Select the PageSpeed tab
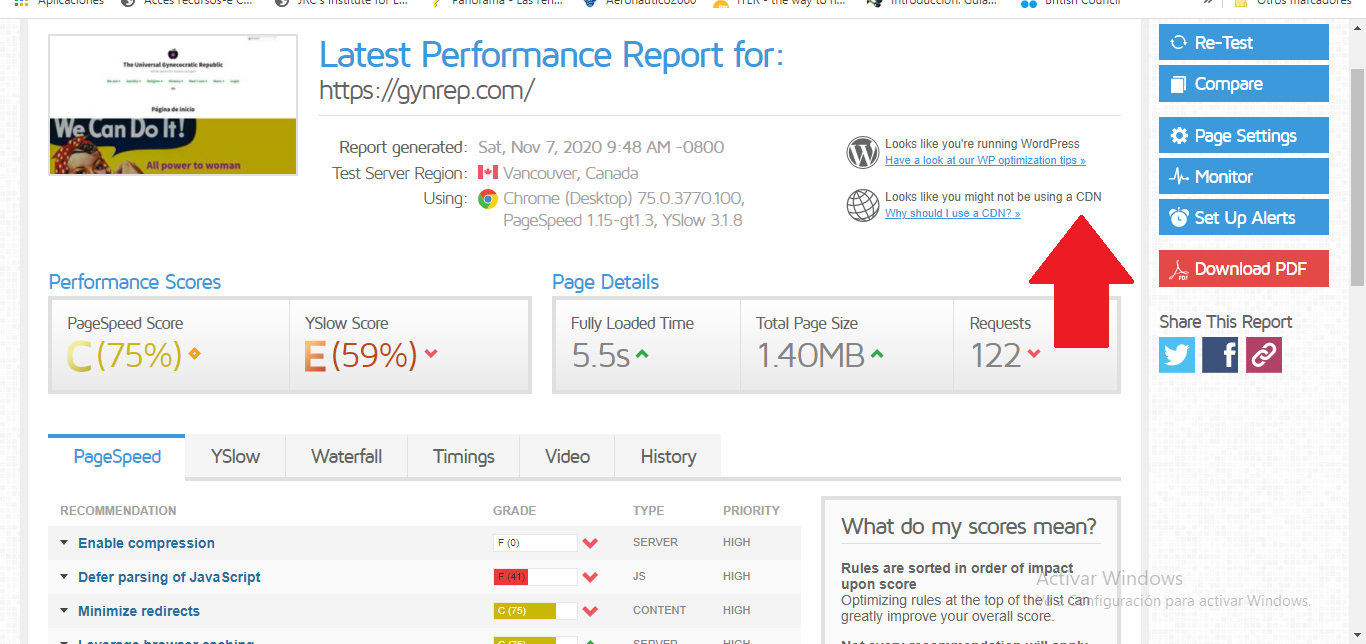 (x=117, y=456)
